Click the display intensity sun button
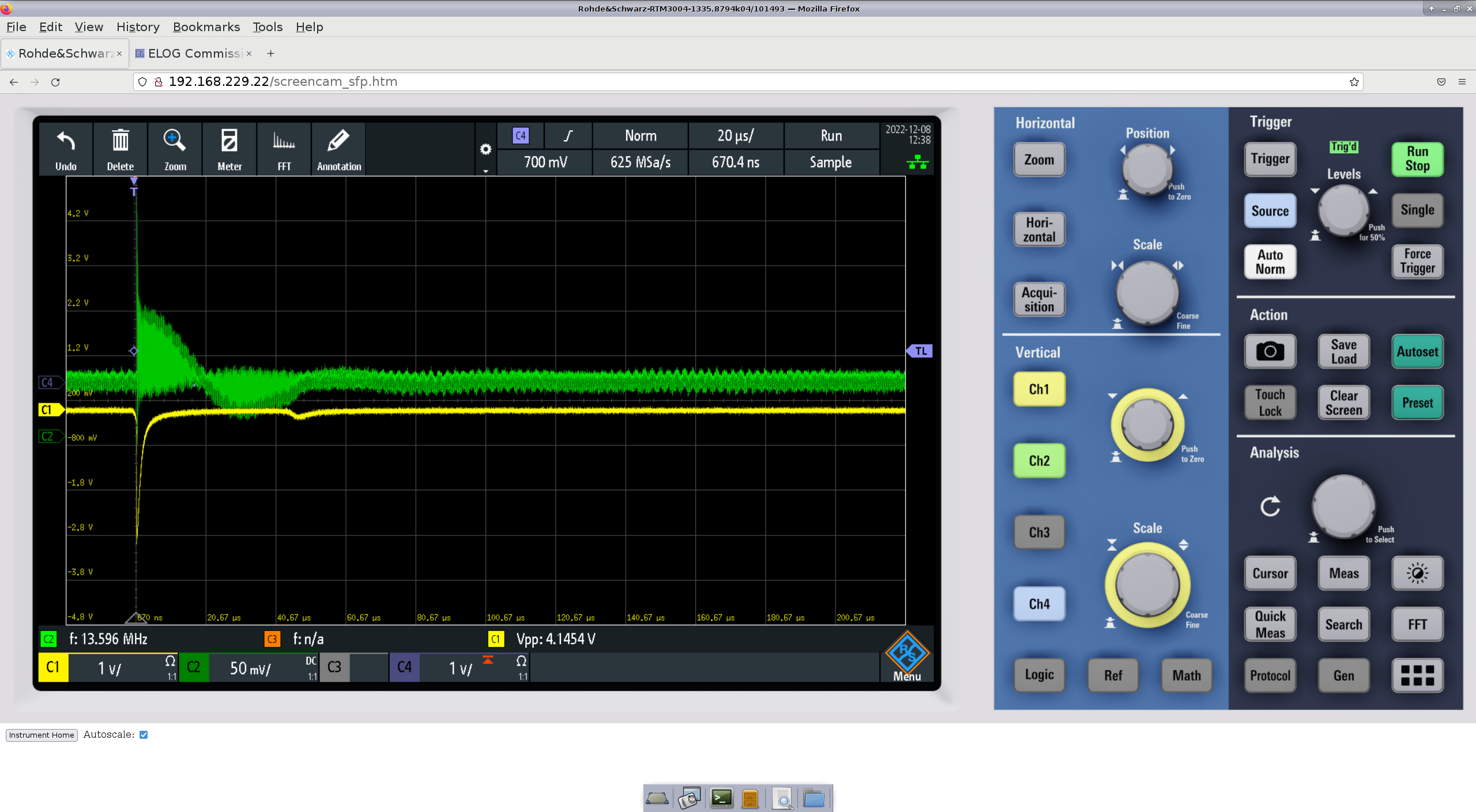Screen dimensions: 1476x812 [x=1417, y=573]
